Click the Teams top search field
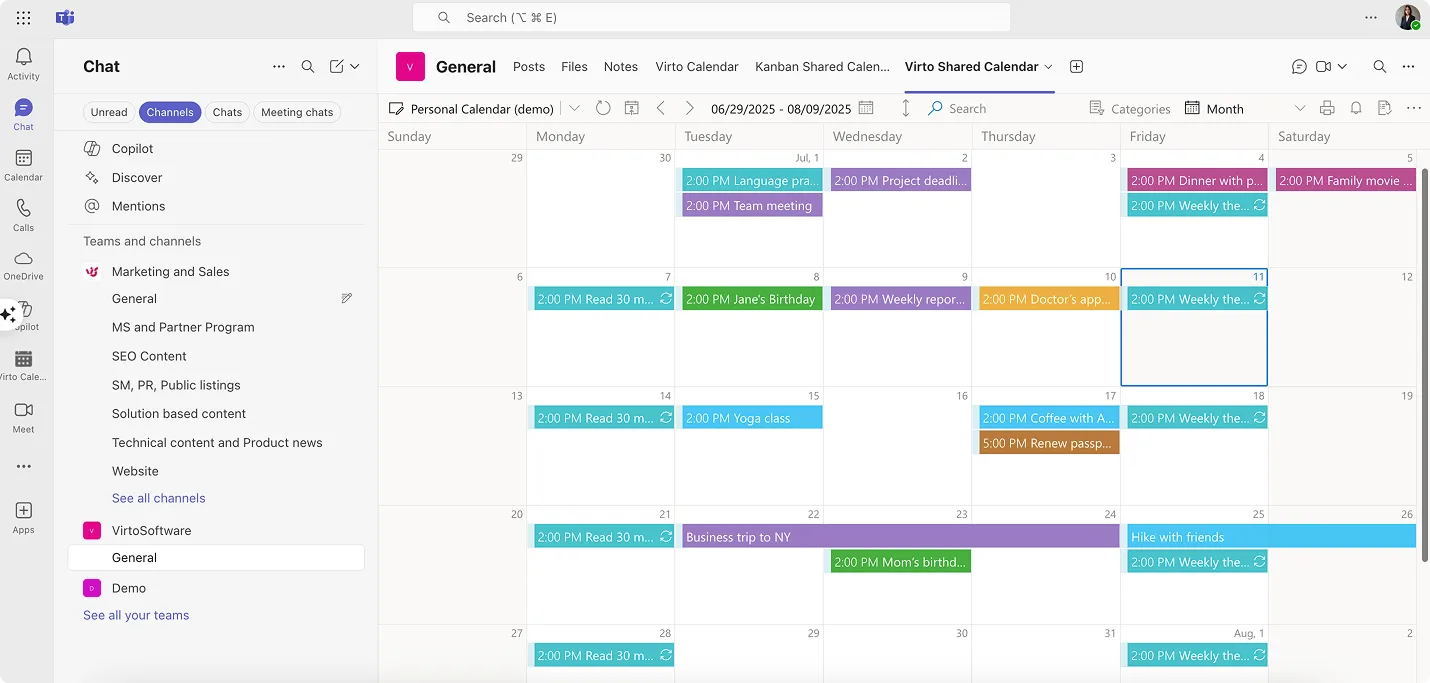 point(711,17)
